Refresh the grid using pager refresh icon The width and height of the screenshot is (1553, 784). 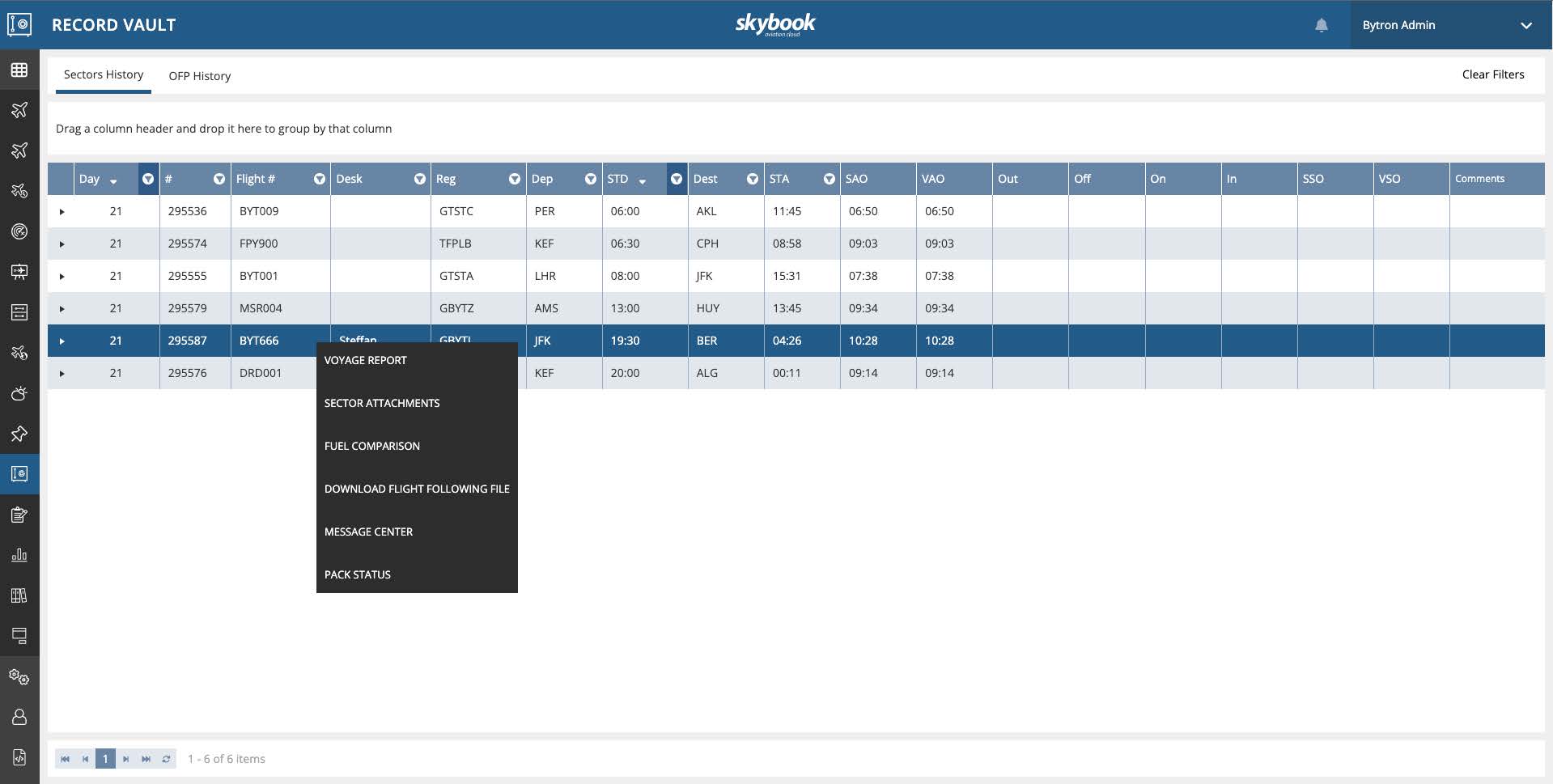click(x=166, y=759)
